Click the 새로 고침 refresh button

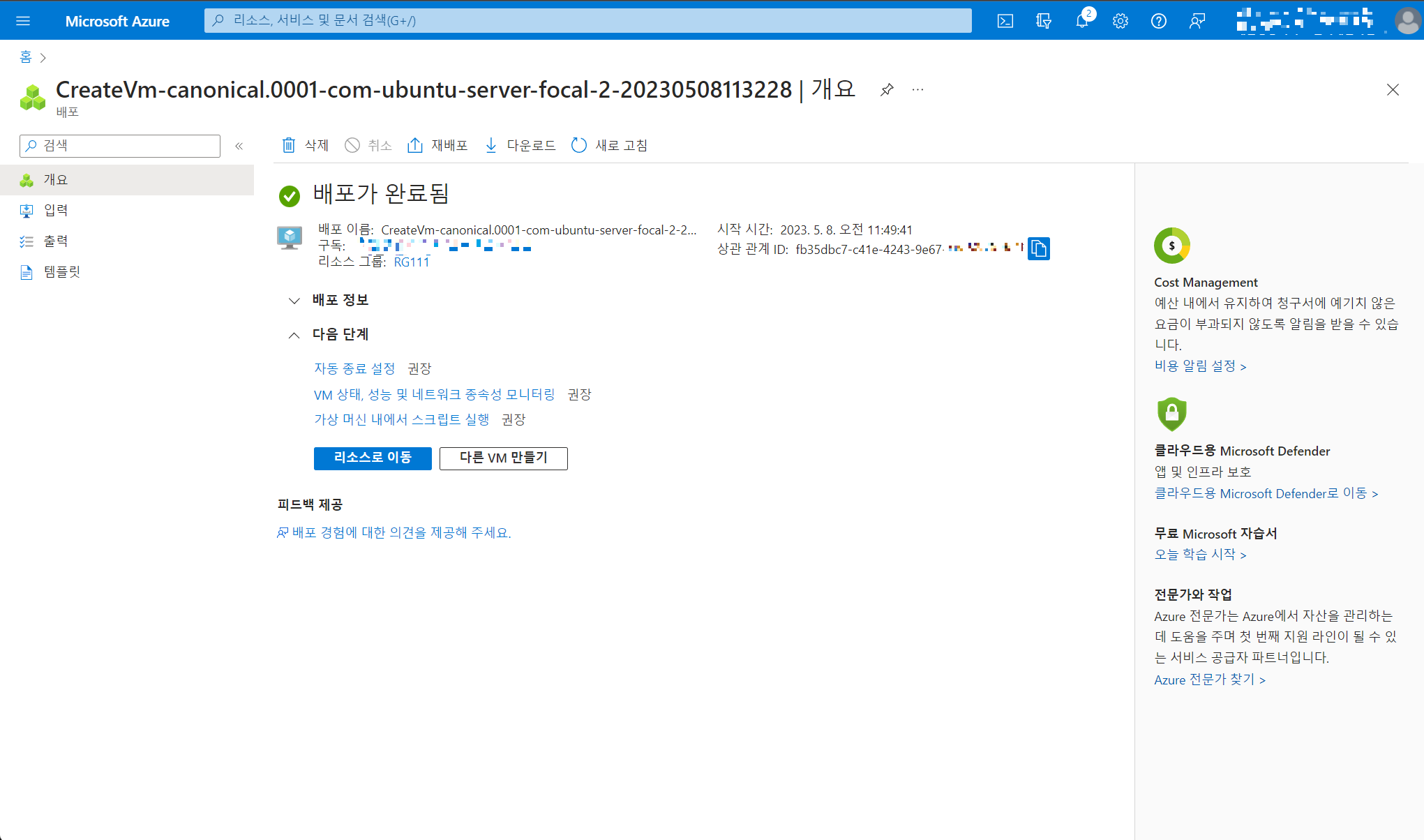tap(609, 145)
